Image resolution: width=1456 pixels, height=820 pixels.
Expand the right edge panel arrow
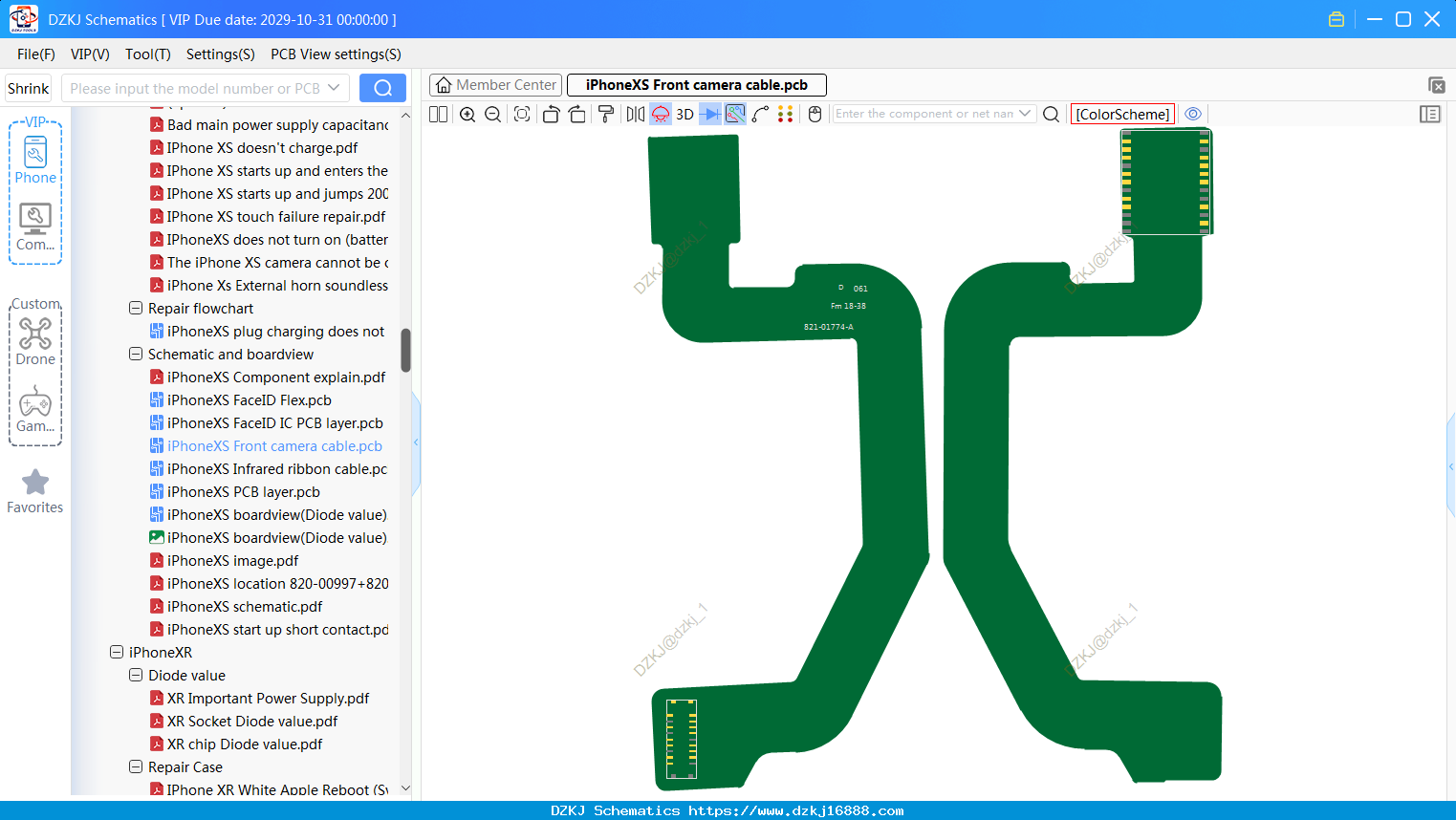tap(1451, 466)
